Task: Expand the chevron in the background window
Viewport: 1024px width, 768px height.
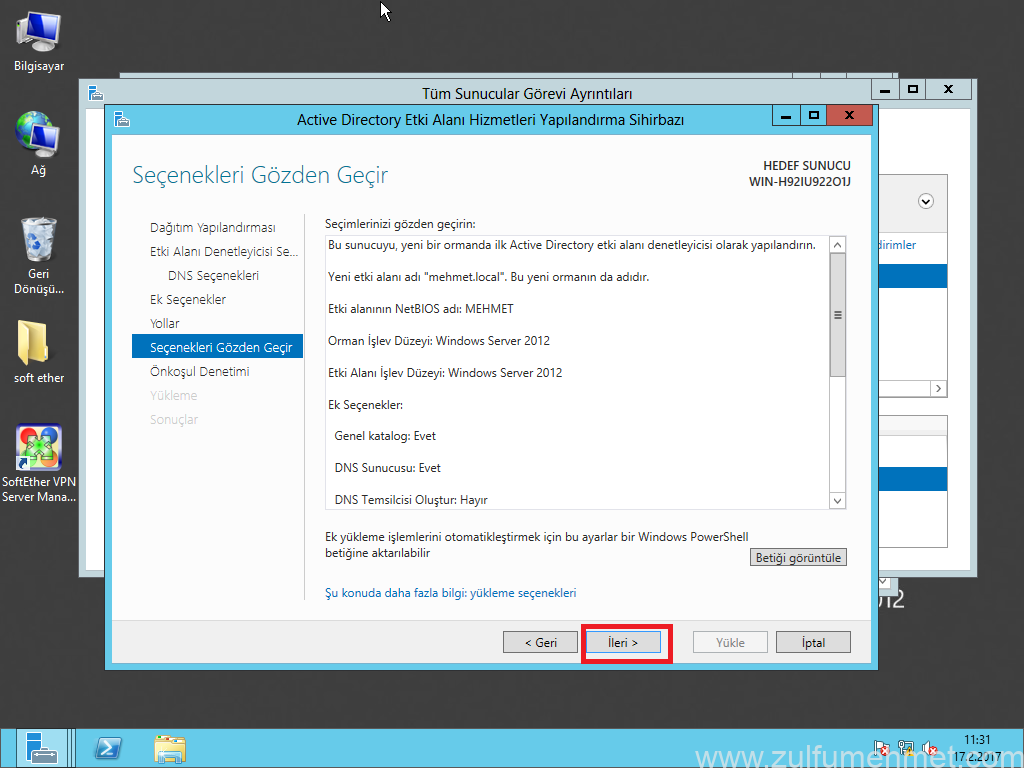Action: (x=926, y=201)
